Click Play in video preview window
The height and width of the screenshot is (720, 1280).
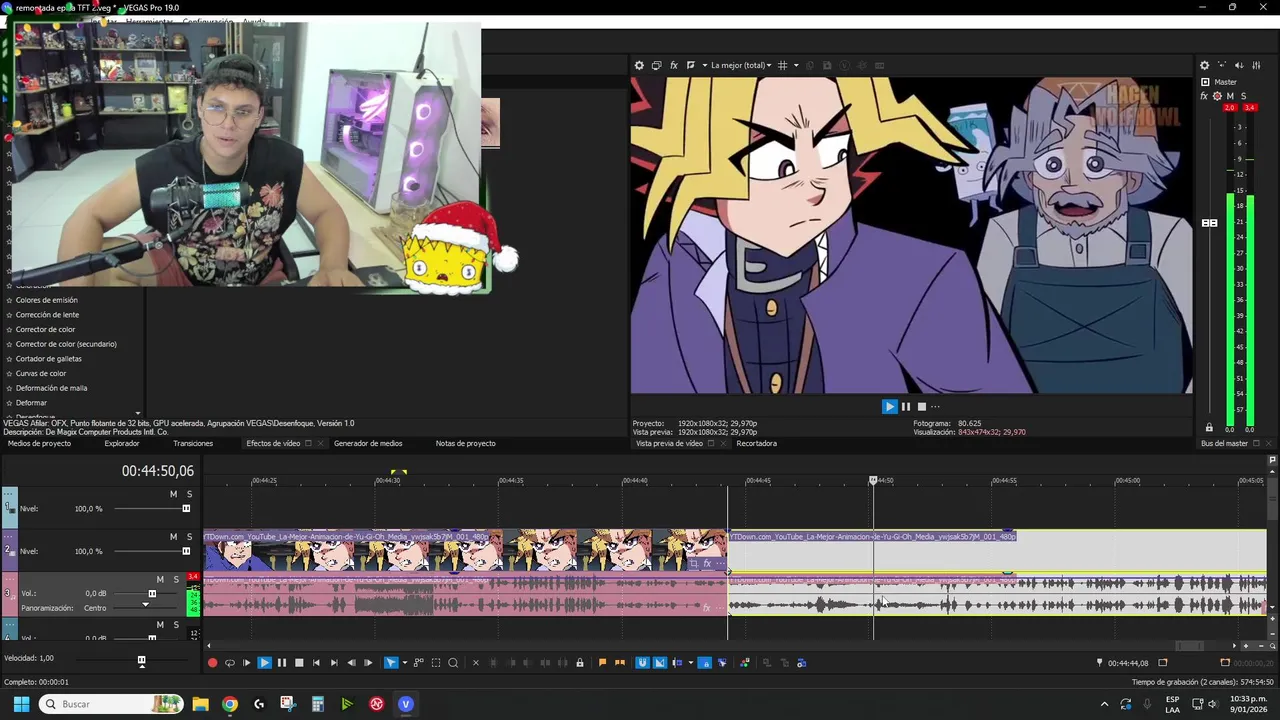pos(889,406)
